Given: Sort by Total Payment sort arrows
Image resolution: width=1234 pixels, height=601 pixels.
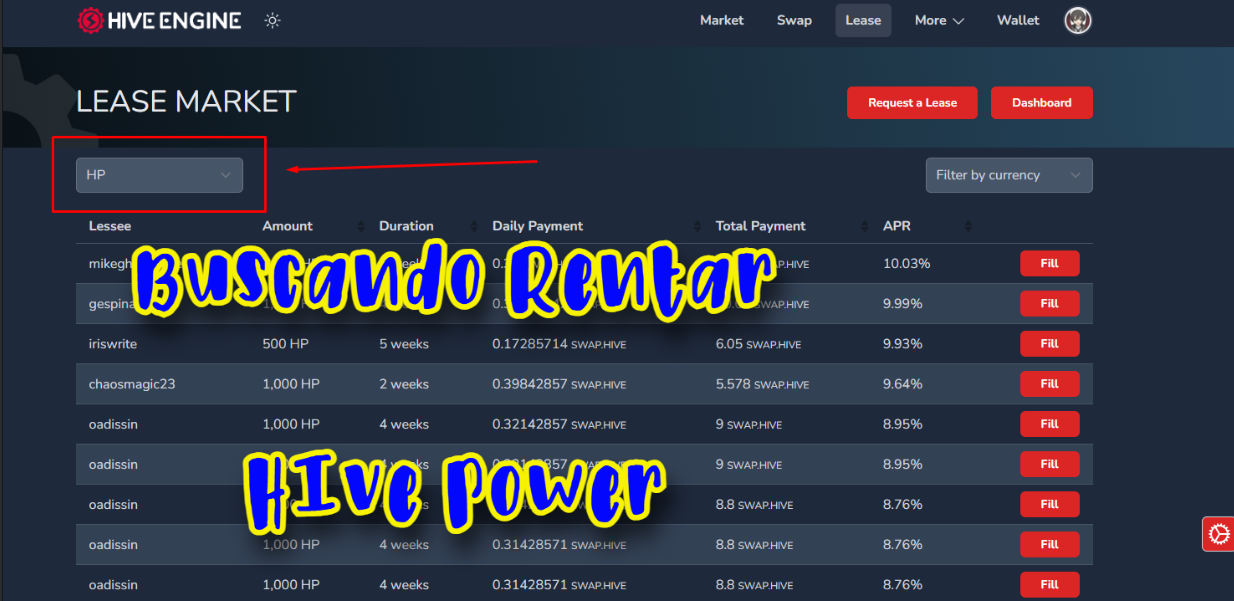Looking at the screenshot, I should [x=865, y=226].
